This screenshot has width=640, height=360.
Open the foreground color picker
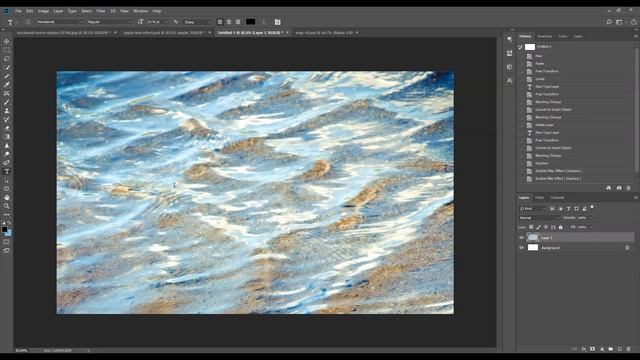click(4, 229)
